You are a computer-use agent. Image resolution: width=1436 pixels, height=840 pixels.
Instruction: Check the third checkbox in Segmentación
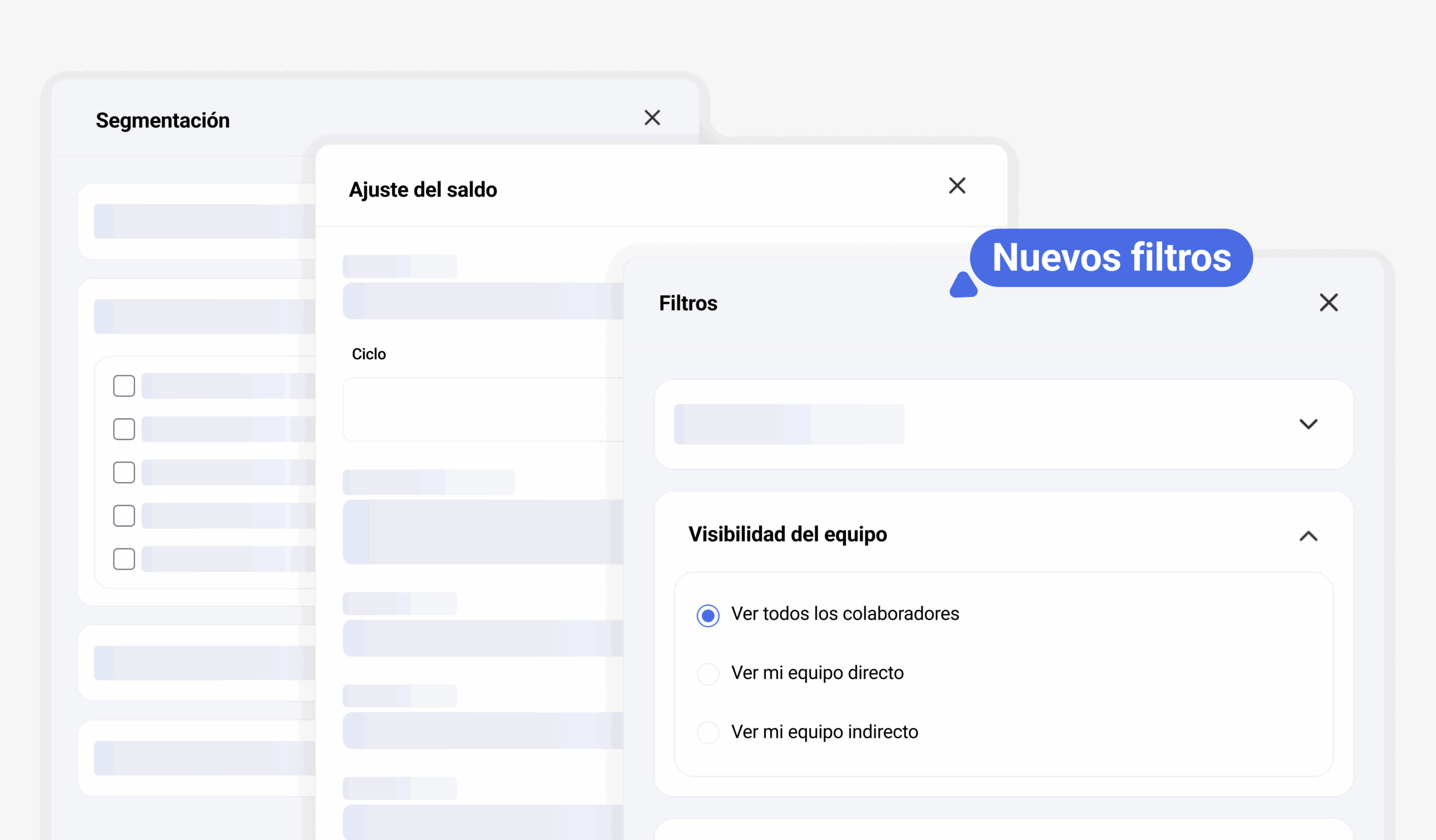[x=123, y=472]
